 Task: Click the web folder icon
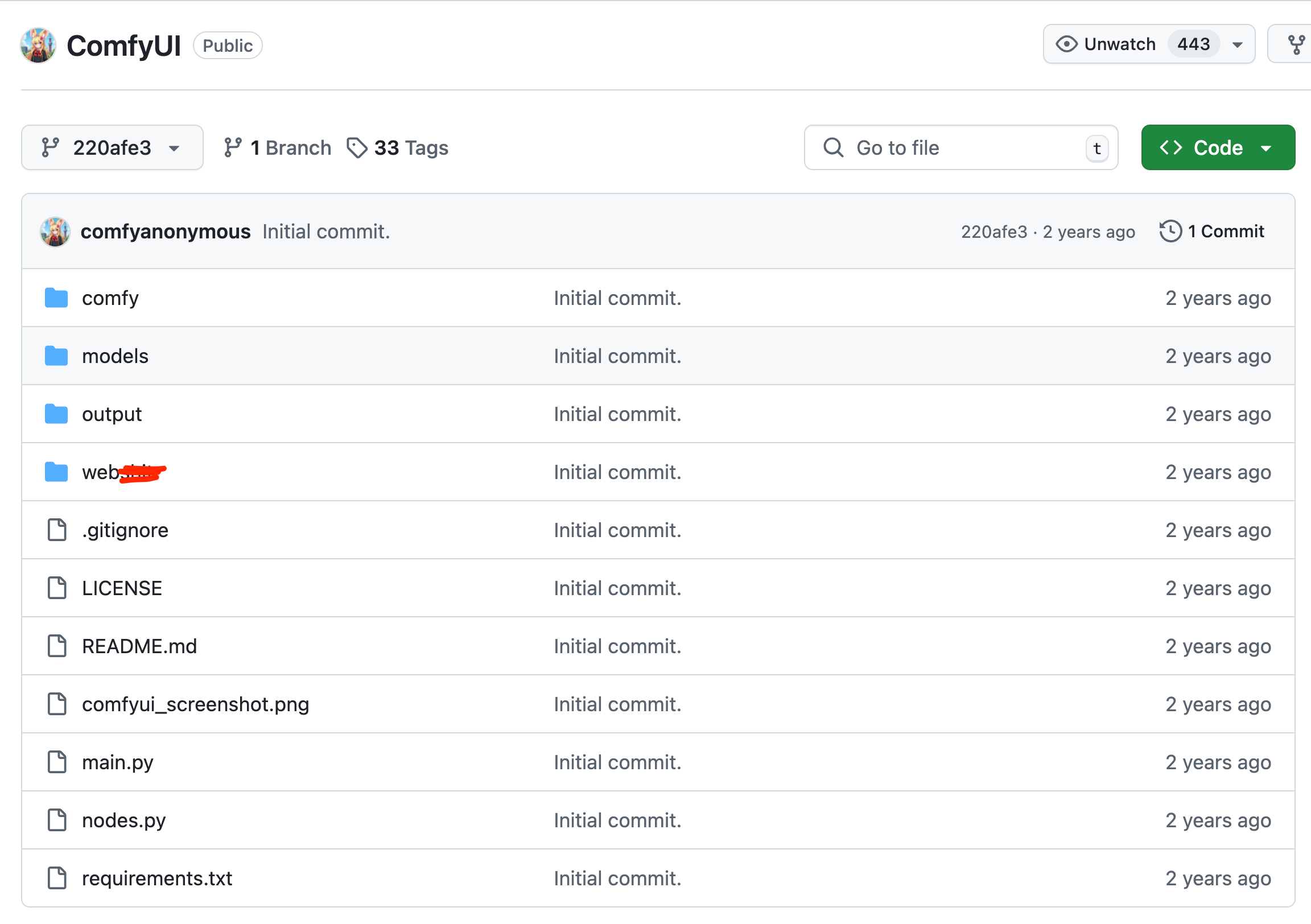(56, 472)
